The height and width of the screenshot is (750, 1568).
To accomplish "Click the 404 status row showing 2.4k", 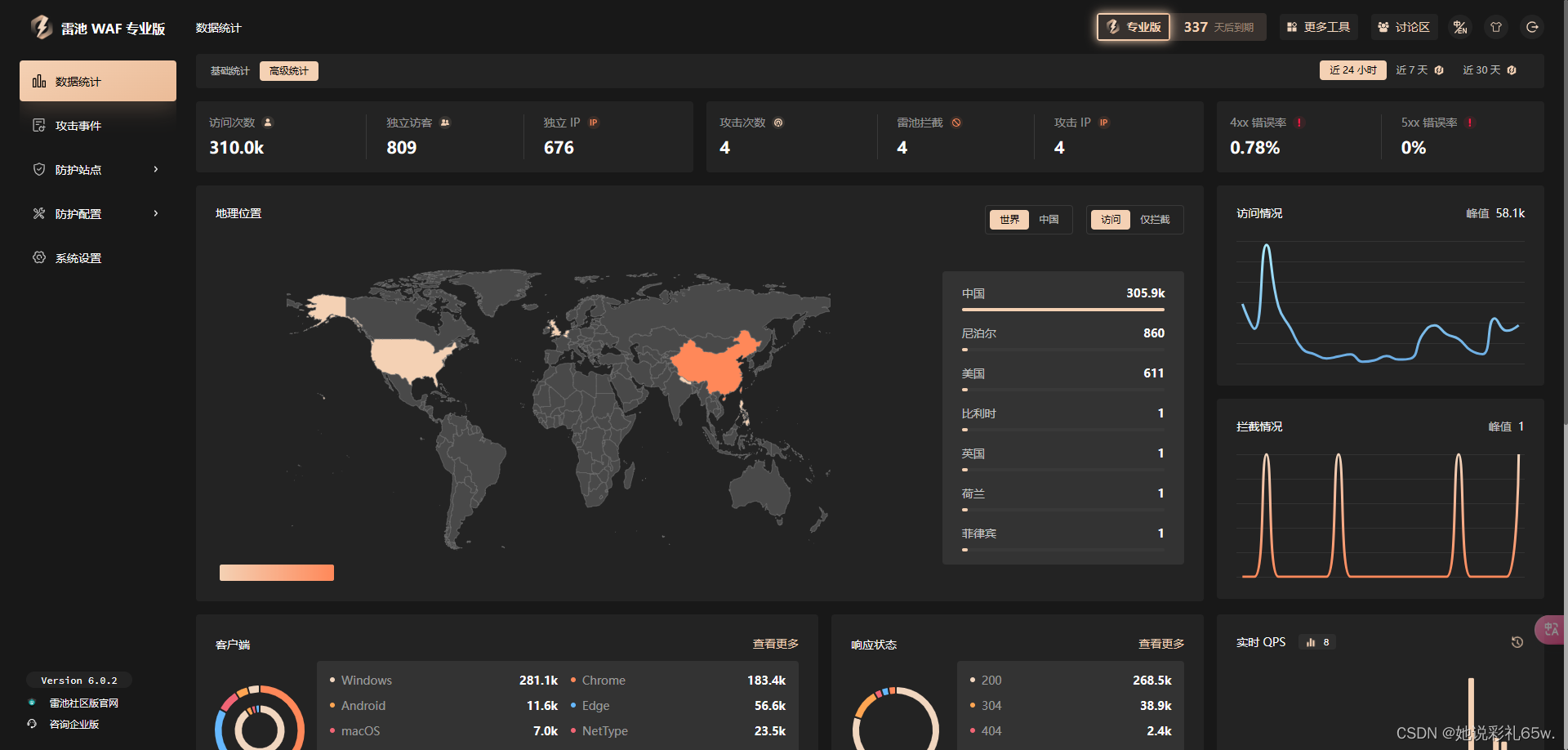I will pos(1071,730).
